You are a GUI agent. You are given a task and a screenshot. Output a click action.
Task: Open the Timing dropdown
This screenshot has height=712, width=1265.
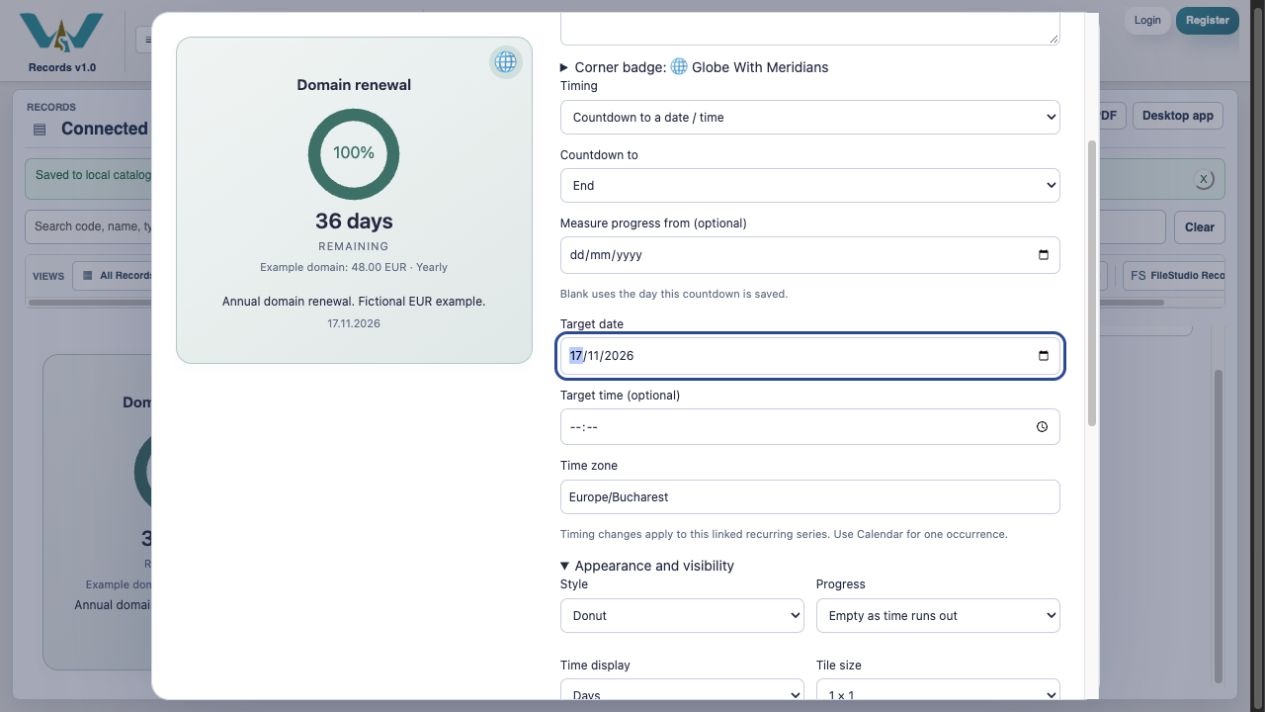[810, 117]
